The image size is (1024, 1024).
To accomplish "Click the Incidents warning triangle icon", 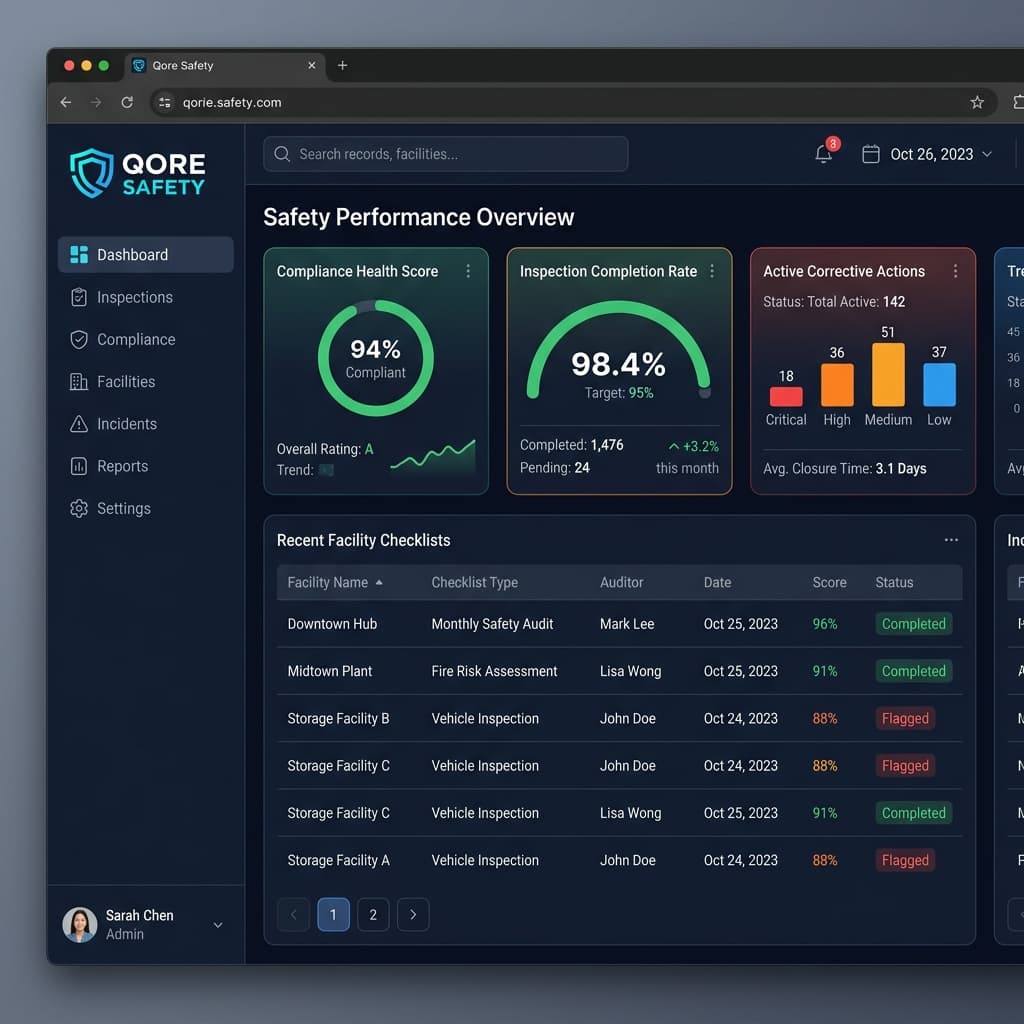I will click(79, 424).
